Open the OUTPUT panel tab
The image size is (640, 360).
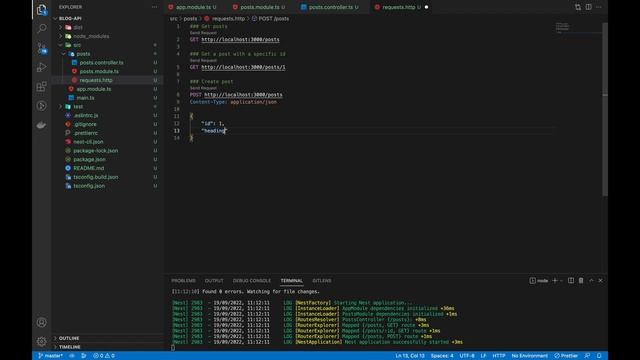coord(214,280)
